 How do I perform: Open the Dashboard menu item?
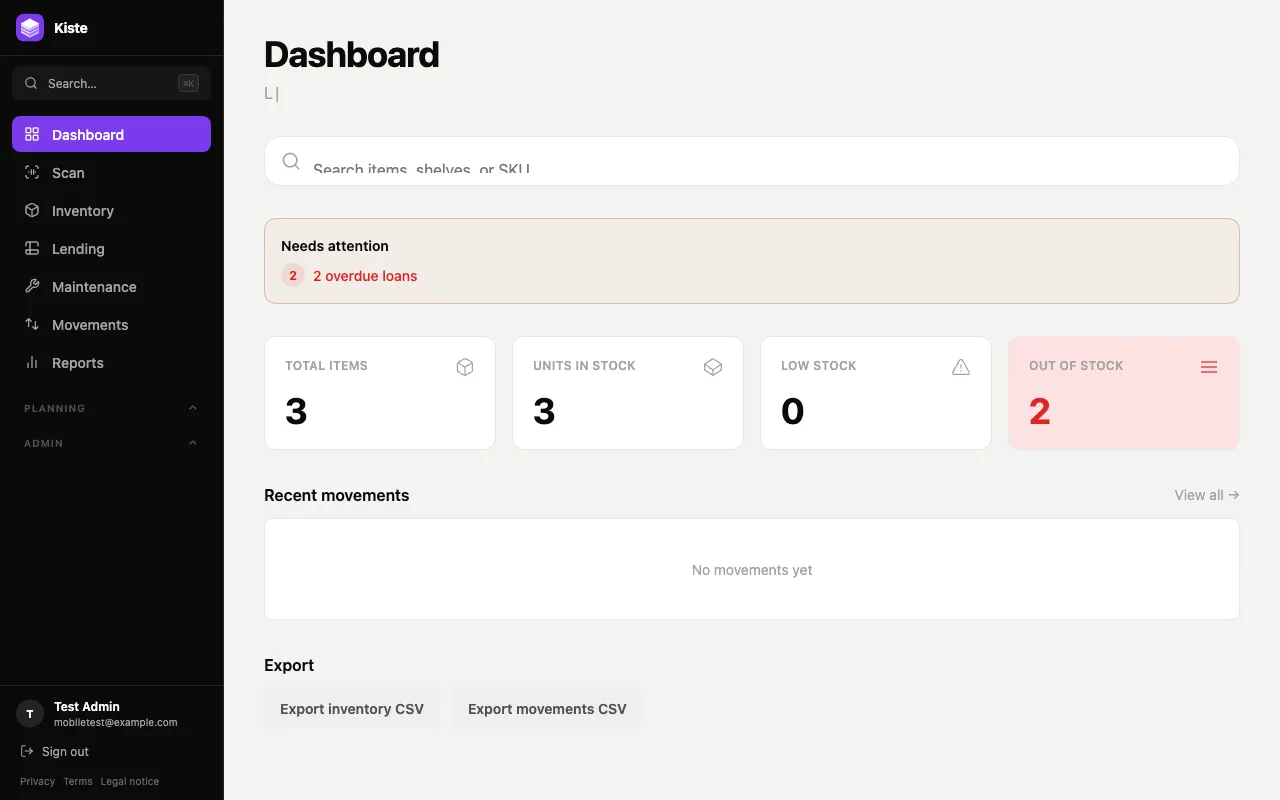click(x=111, y=134)
